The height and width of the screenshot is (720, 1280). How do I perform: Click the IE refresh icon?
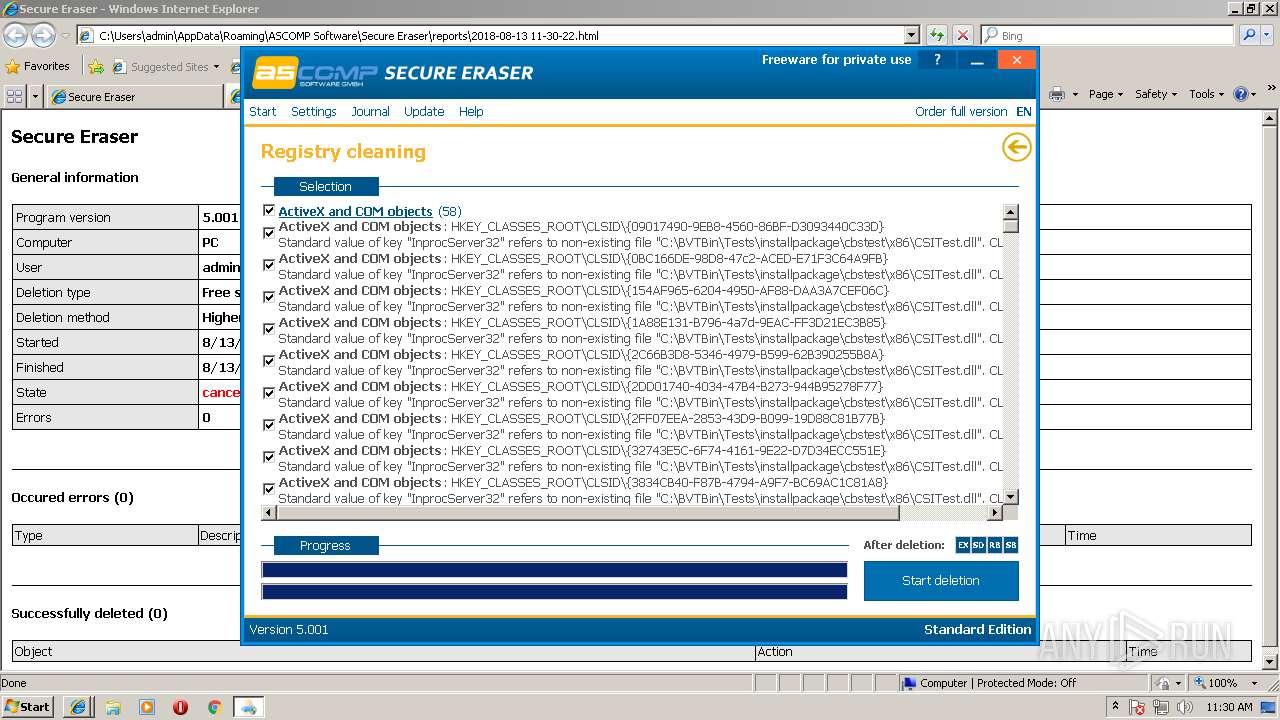tap(937, 35)
